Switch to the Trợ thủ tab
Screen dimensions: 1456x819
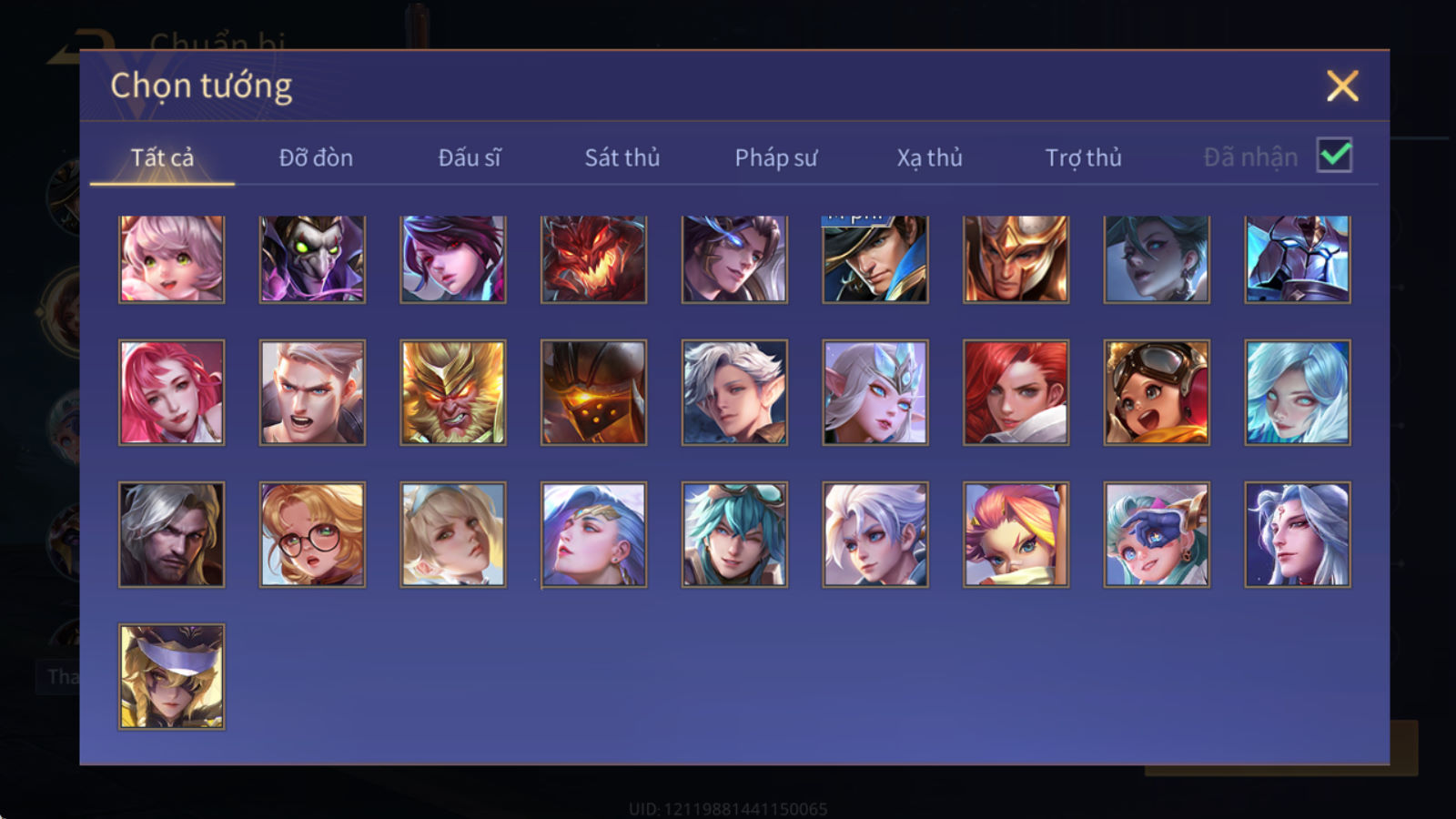tap(1083, 157)
